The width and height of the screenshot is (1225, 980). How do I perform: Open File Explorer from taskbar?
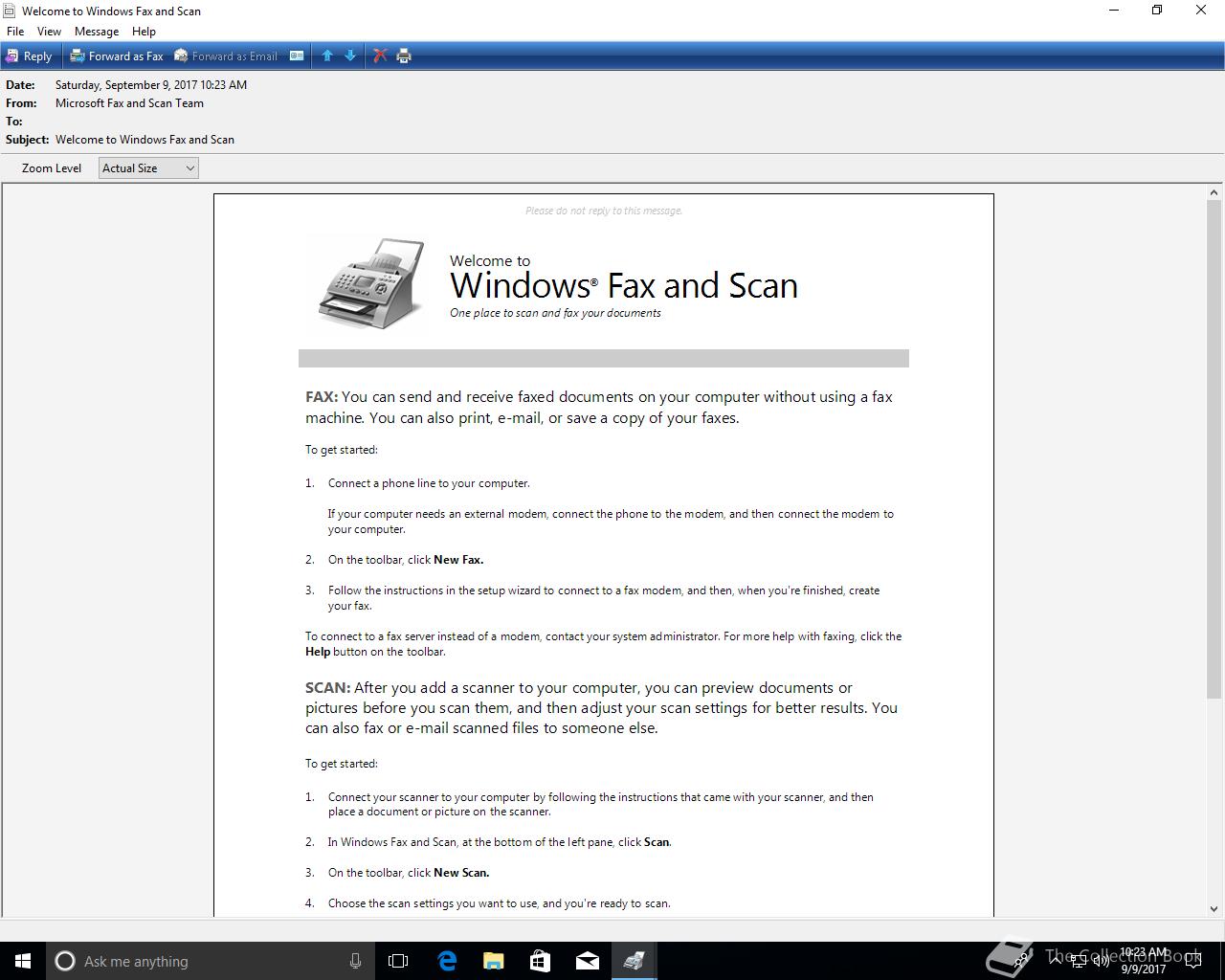494,961
